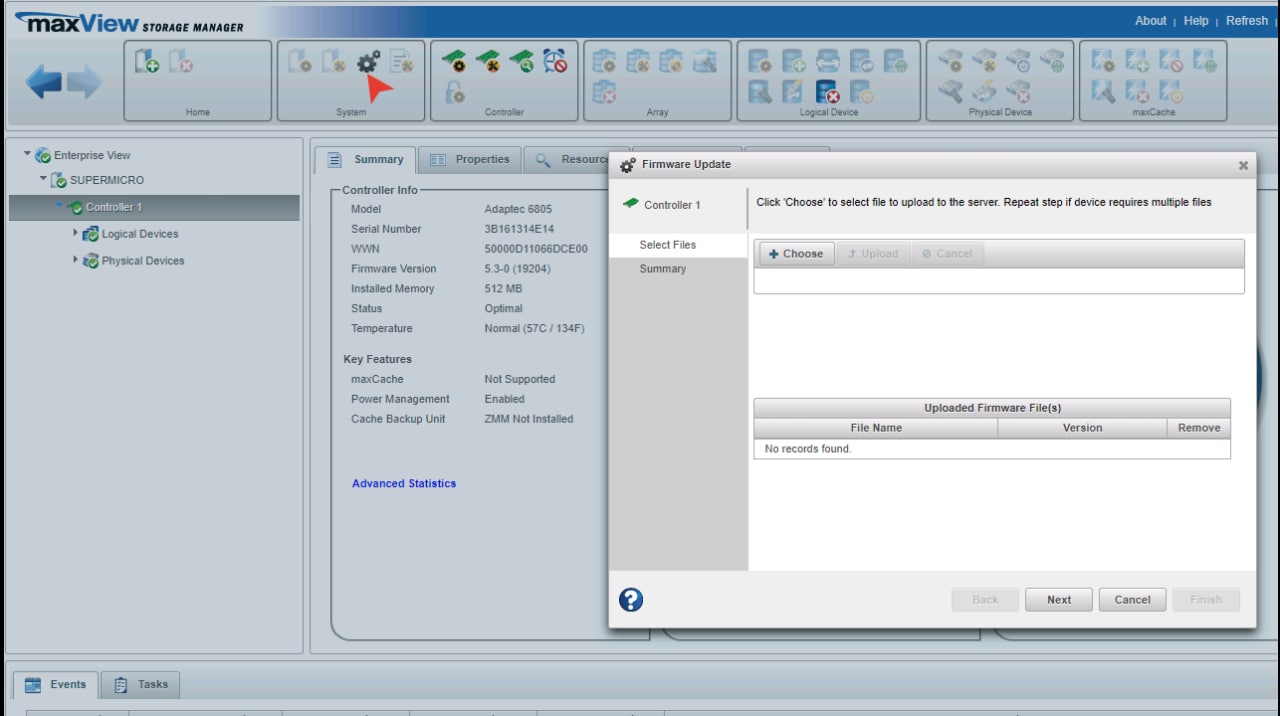This screenshot has height=716, width=1280.
Task: Click the Upload button
Action: (x=872, y=254)
